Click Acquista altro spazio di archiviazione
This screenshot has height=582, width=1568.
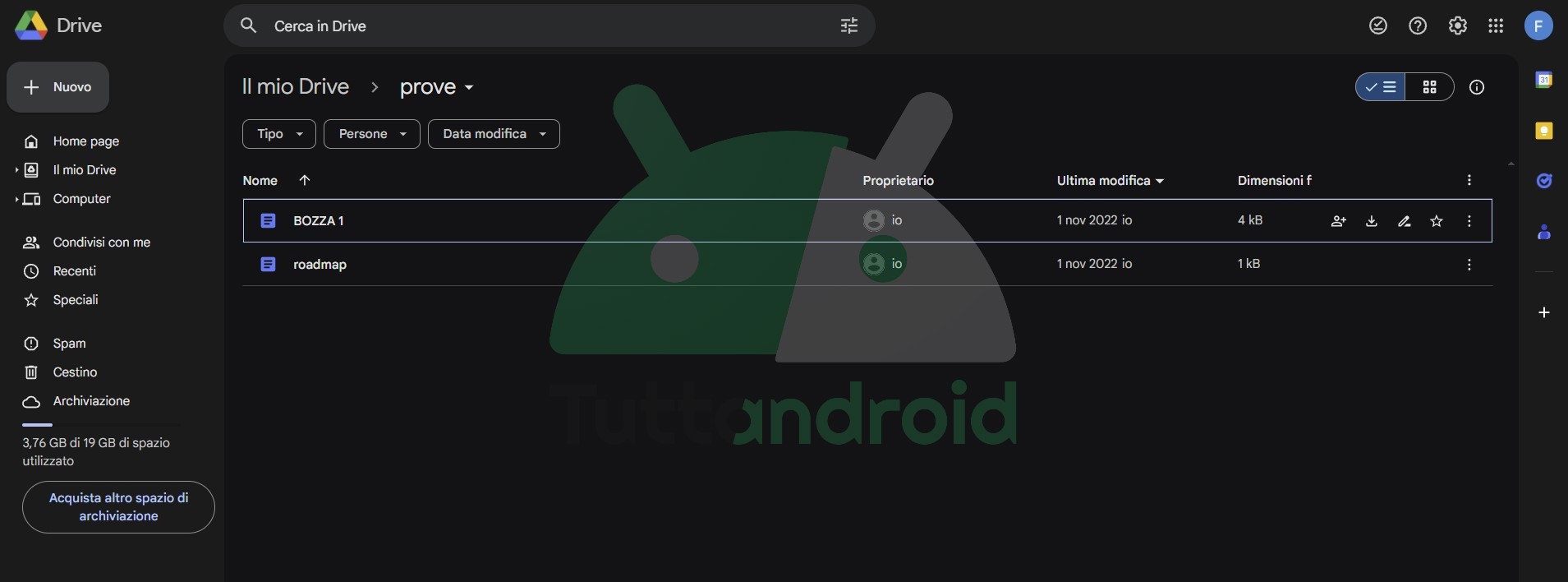[x=118, y=507]
